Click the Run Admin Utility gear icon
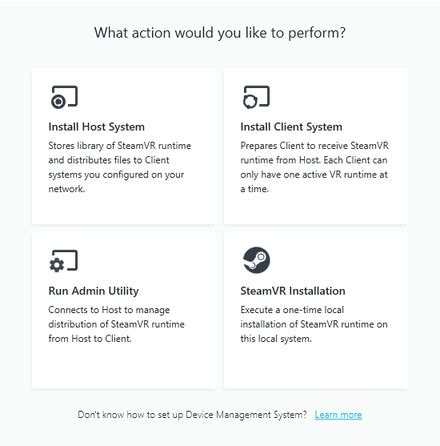 [63, 261]
